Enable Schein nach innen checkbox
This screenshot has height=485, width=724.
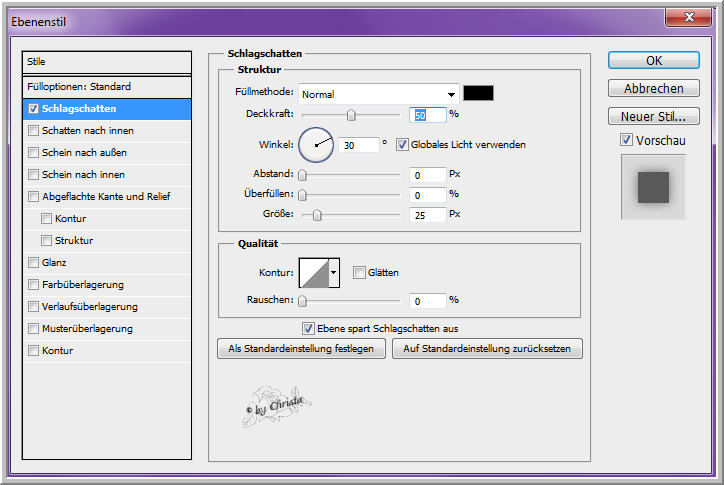coord(33,175)
